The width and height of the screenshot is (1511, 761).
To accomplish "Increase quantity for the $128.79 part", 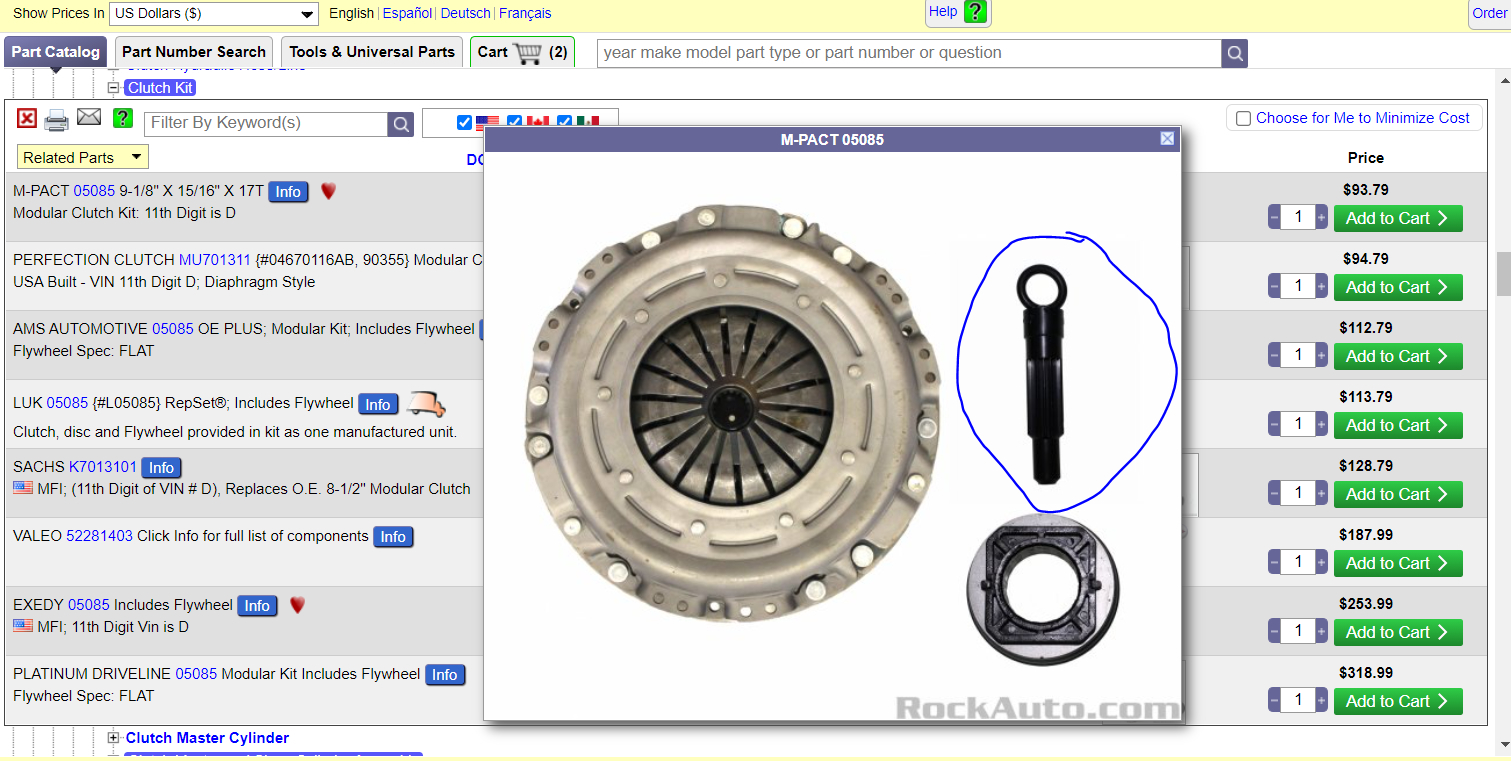I will (x=1322, y=494).
